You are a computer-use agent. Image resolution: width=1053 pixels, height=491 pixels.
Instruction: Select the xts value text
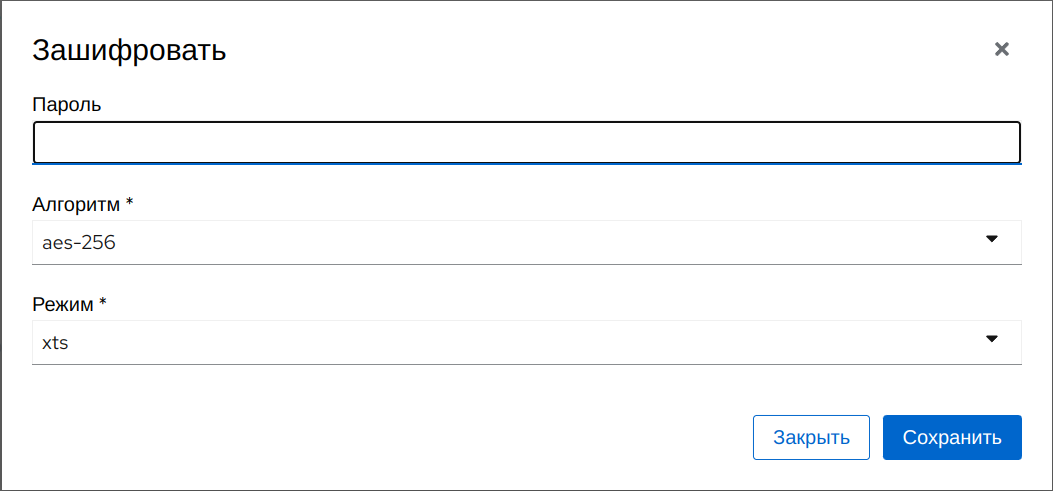[x=55, y=342]
